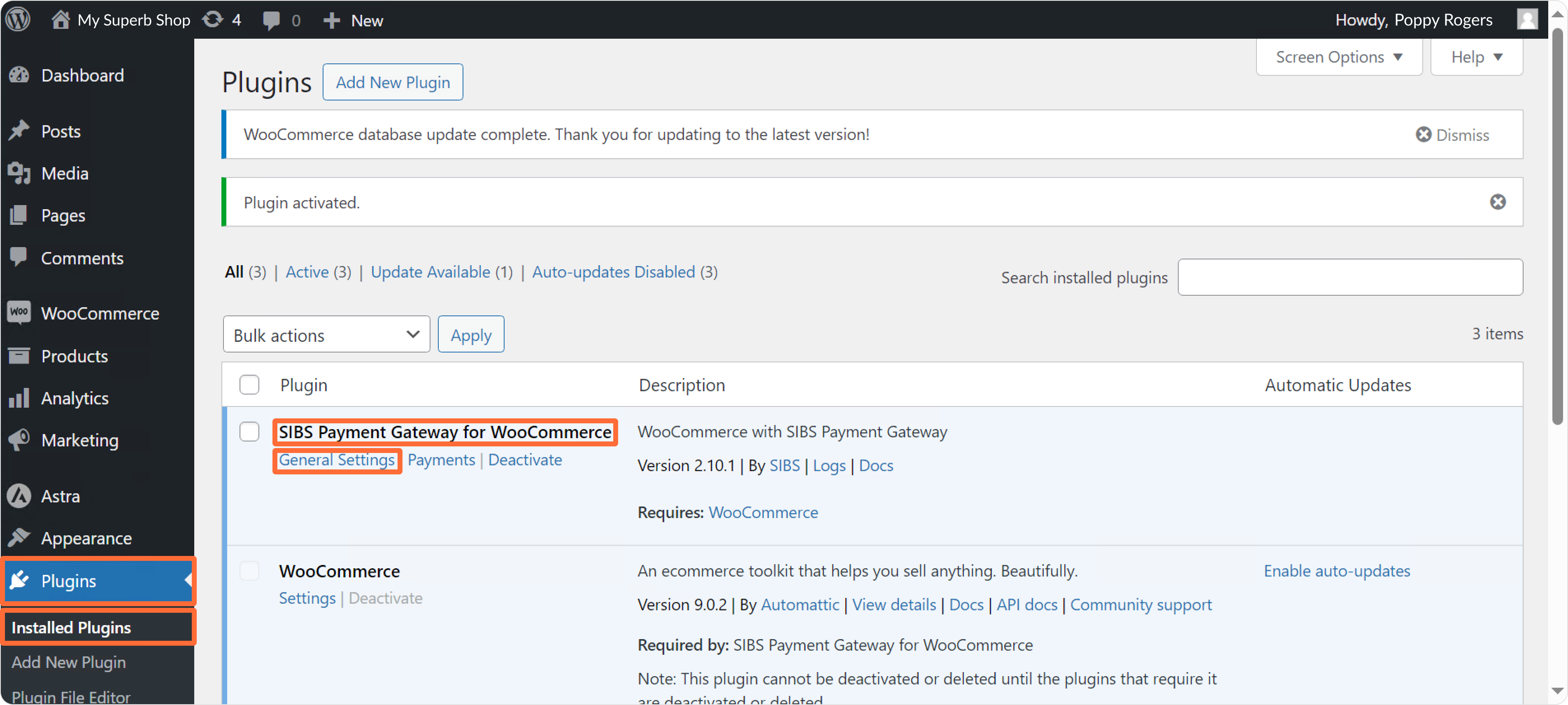Click Enable auto-updates for WooCommerce

[1337, 570]
